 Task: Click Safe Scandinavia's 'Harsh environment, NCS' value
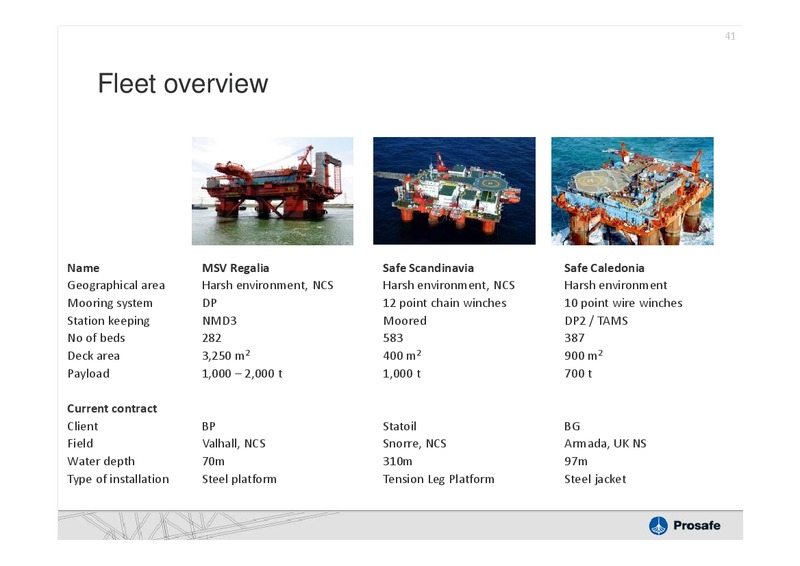pos(448,285)
